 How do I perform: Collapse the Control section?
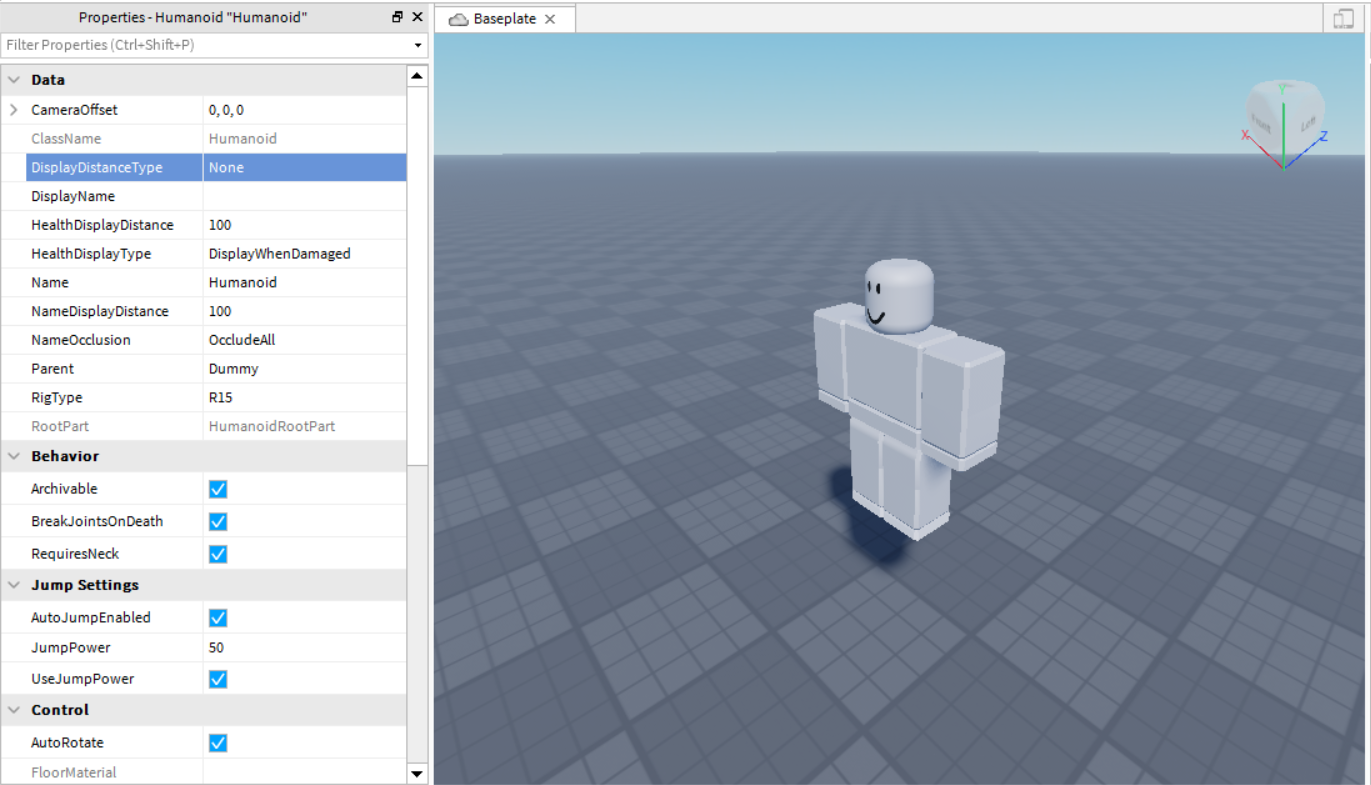tap(14, 710)
